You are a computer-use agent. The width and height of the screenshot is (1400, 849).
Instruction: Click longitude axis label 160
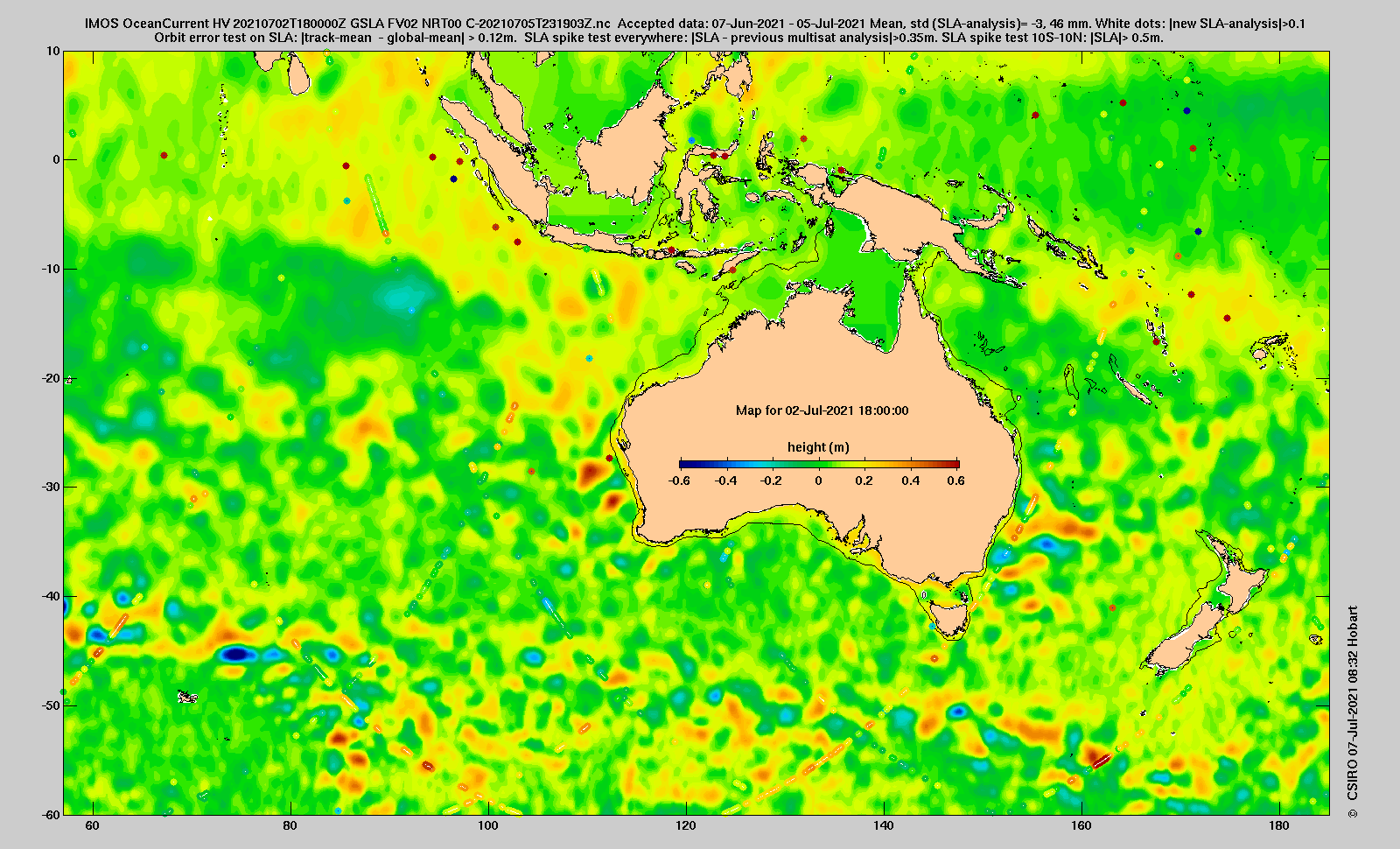point(1081,825)
